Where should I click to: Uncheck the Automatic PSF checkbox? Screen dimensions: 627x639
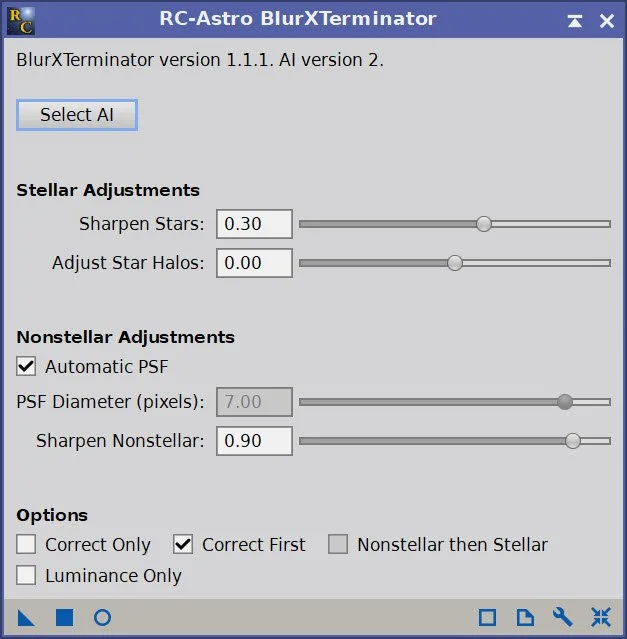click(26, 366)
